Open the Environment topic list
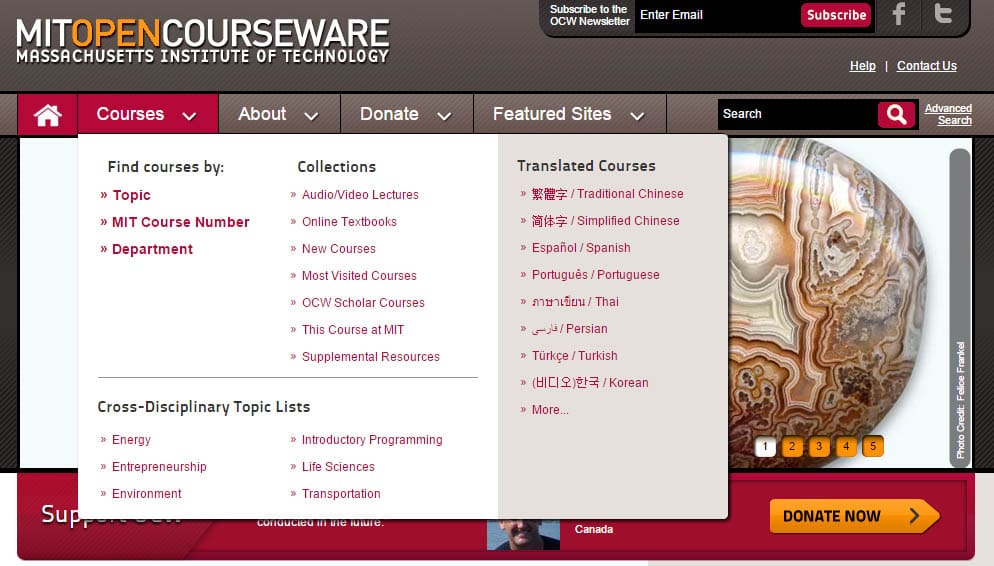Viewport: 994px width, 566px height. point(146,494)
